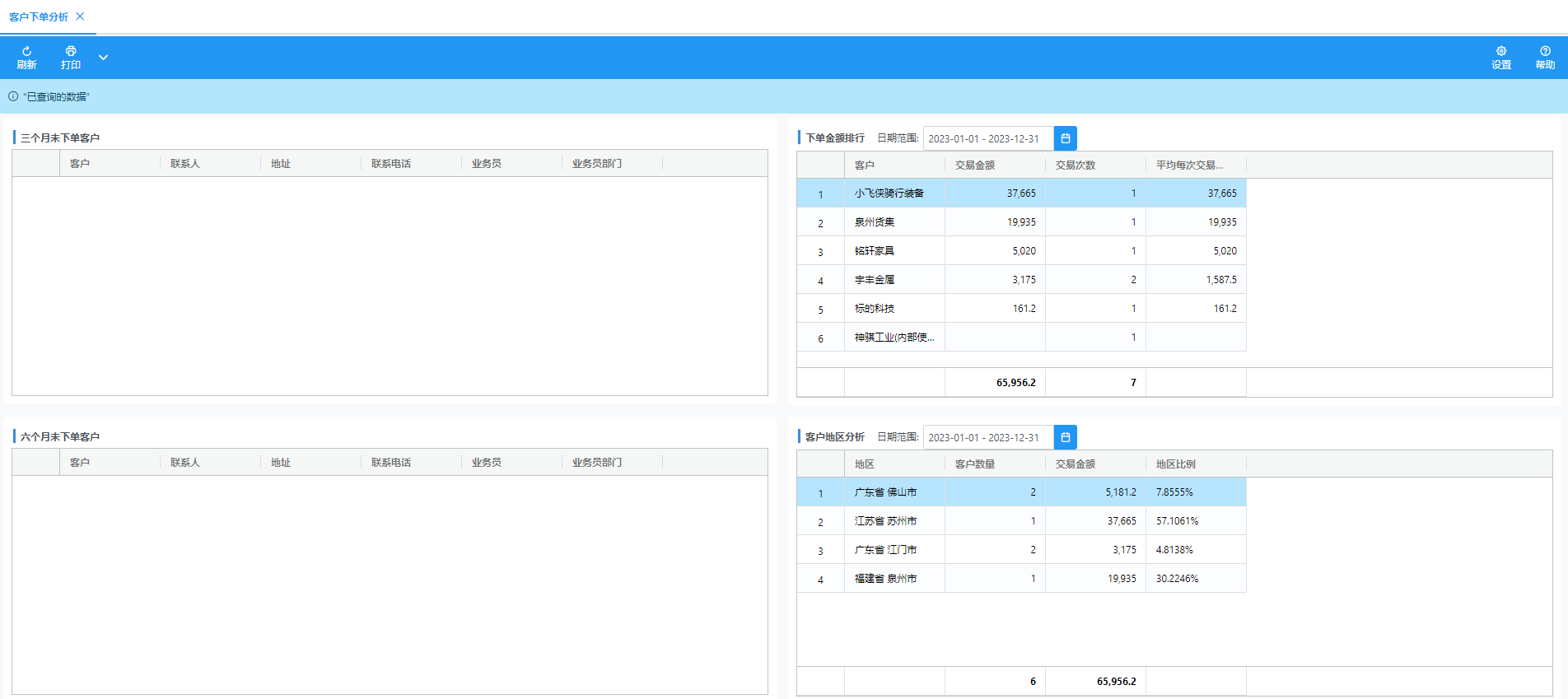Select the 客户下单分析 tab
The height and width of the screenshot is (699, 1568).
click(39, 16)
